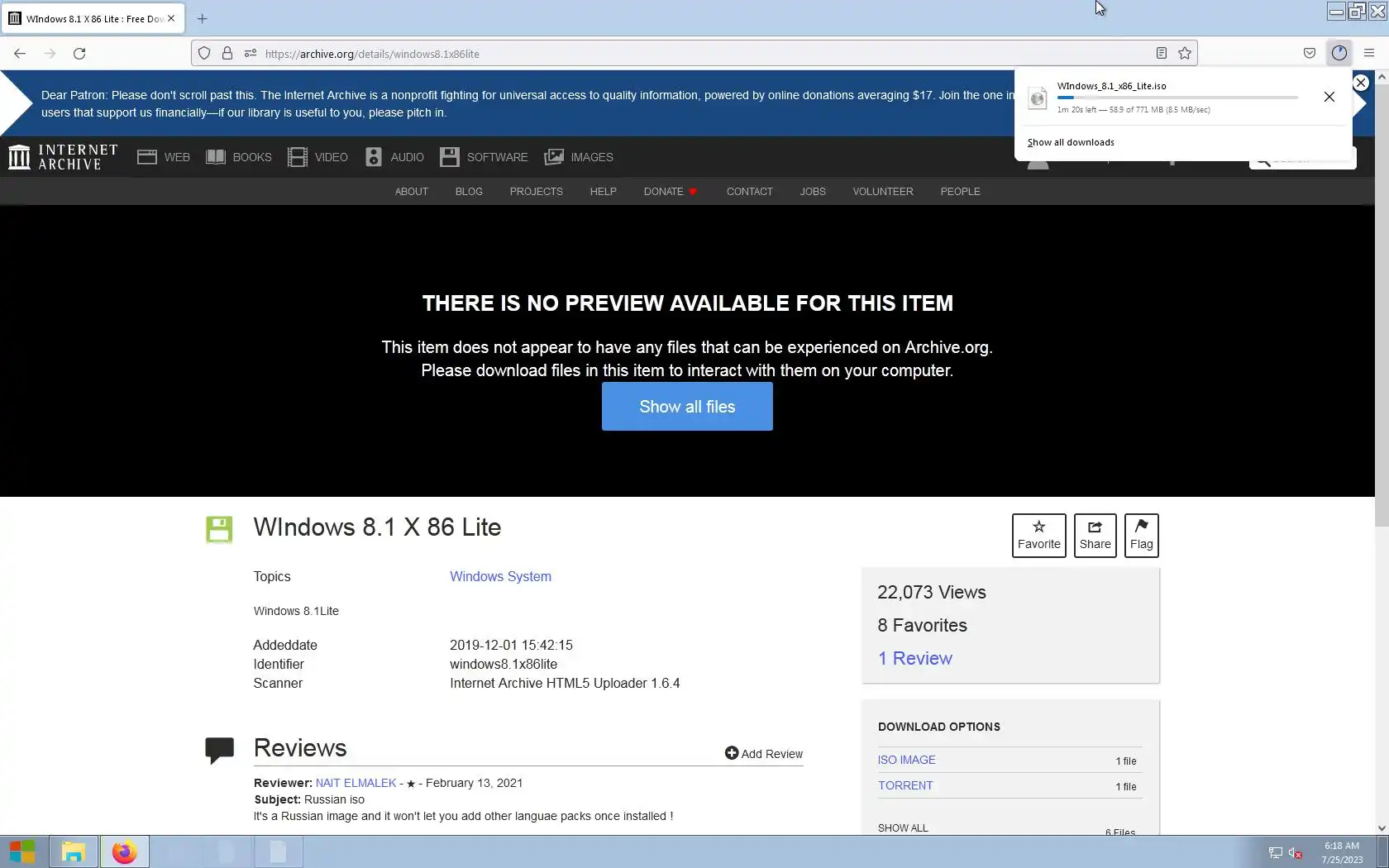Open the BOOKS media section
The height and width of the screenshot is (868, 1389).
239,157
